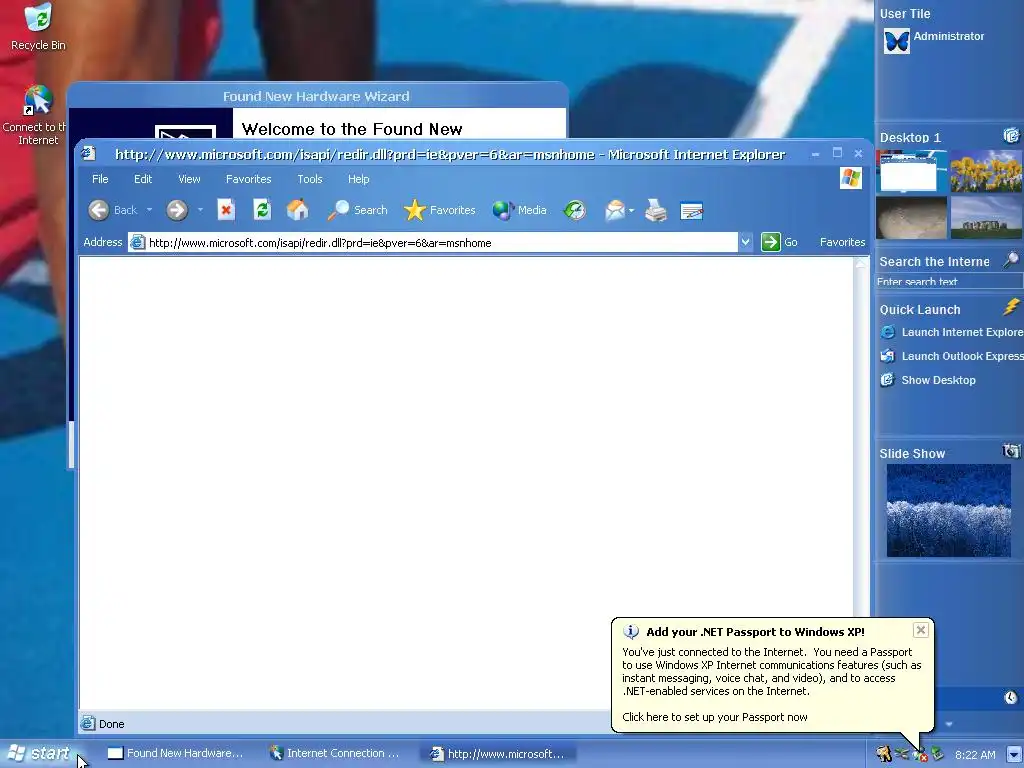Click the Back arrow in Internet Explorer

[x=99, y=210]
